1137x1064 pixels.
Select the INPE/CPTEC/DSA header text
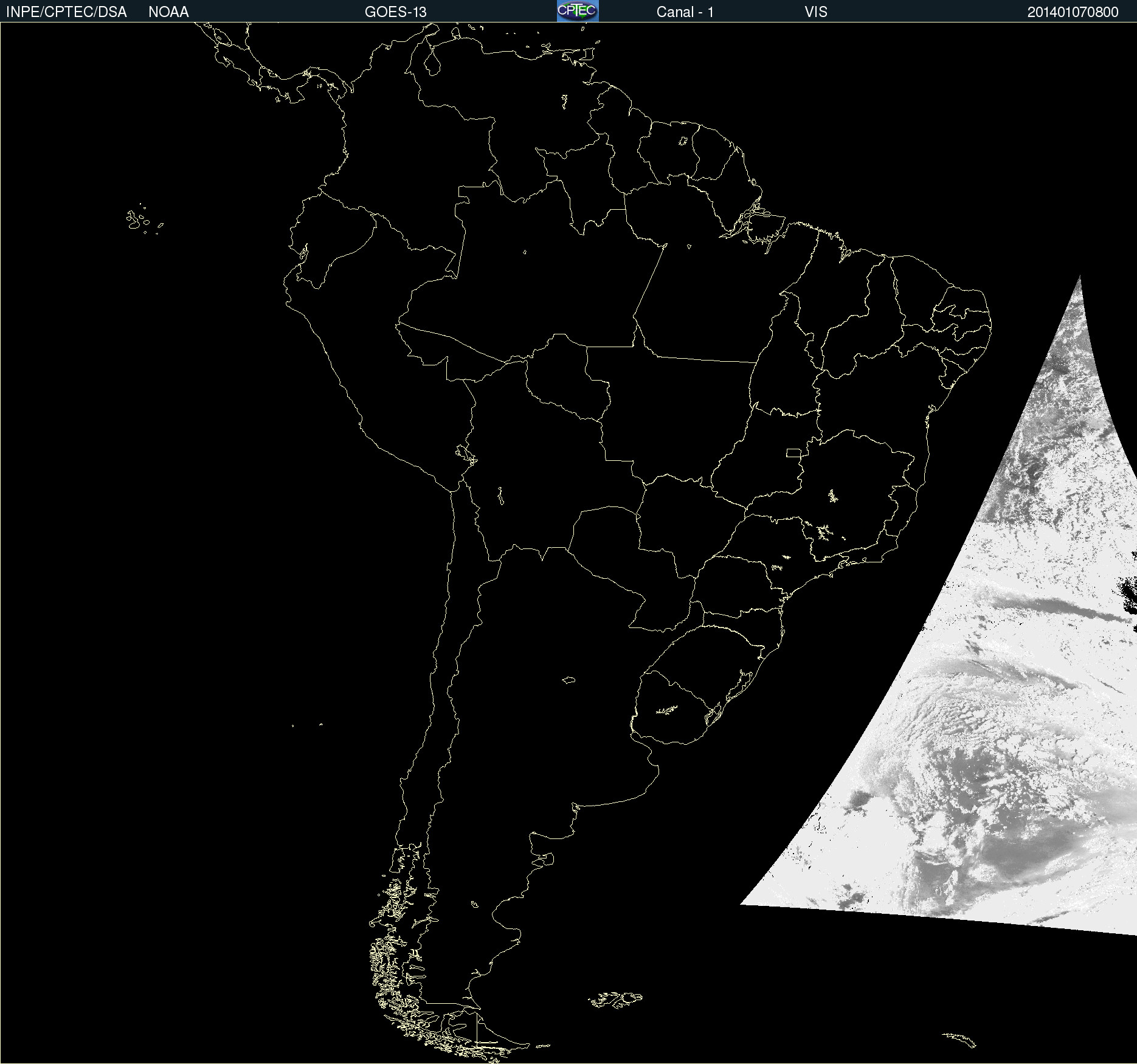[66, 12]
